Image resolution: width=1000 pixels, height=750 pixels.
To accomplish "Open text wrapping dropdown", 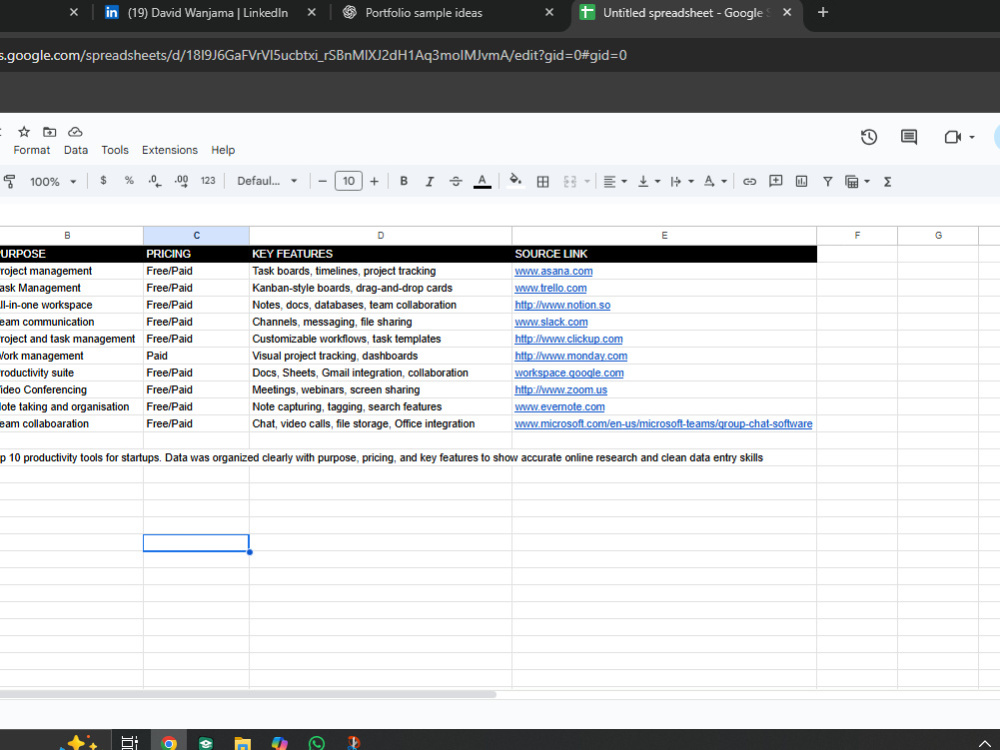I will (682, 182).
